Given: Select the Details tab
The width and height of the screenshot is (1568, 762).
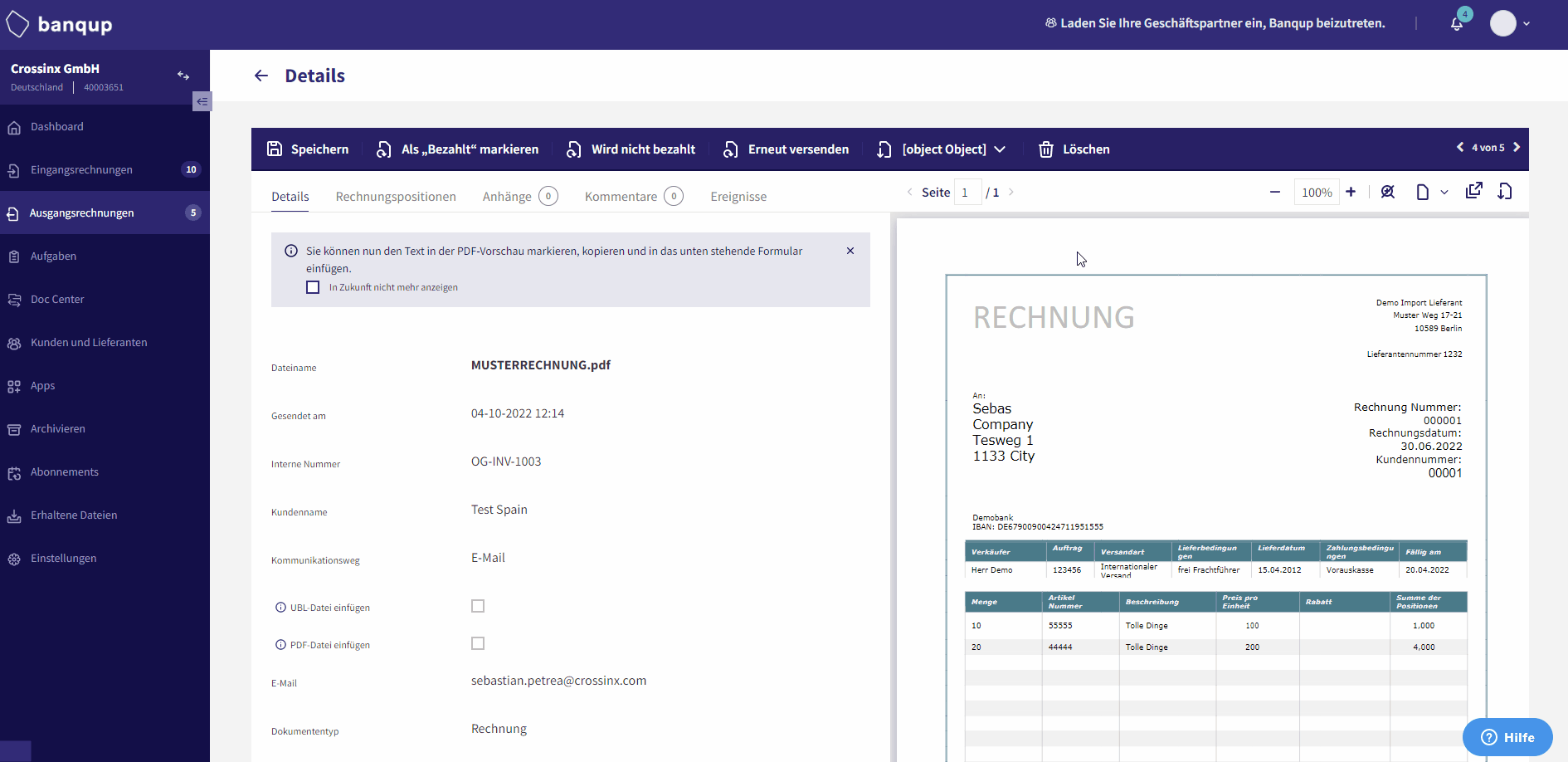Looking at the screenshot, I should (x=290, y=197).
